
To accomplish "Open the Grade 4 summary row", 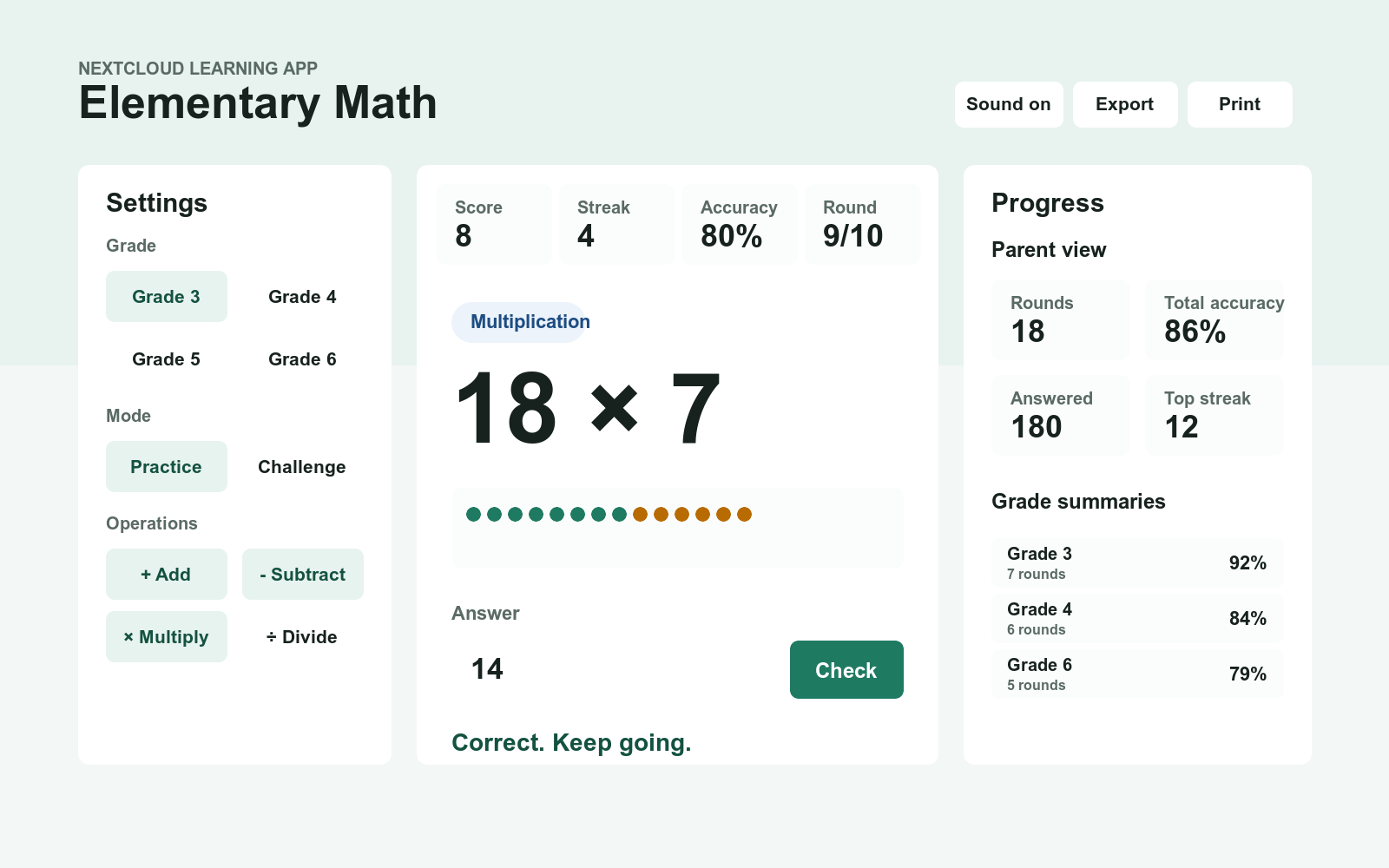I will 1137,618.
